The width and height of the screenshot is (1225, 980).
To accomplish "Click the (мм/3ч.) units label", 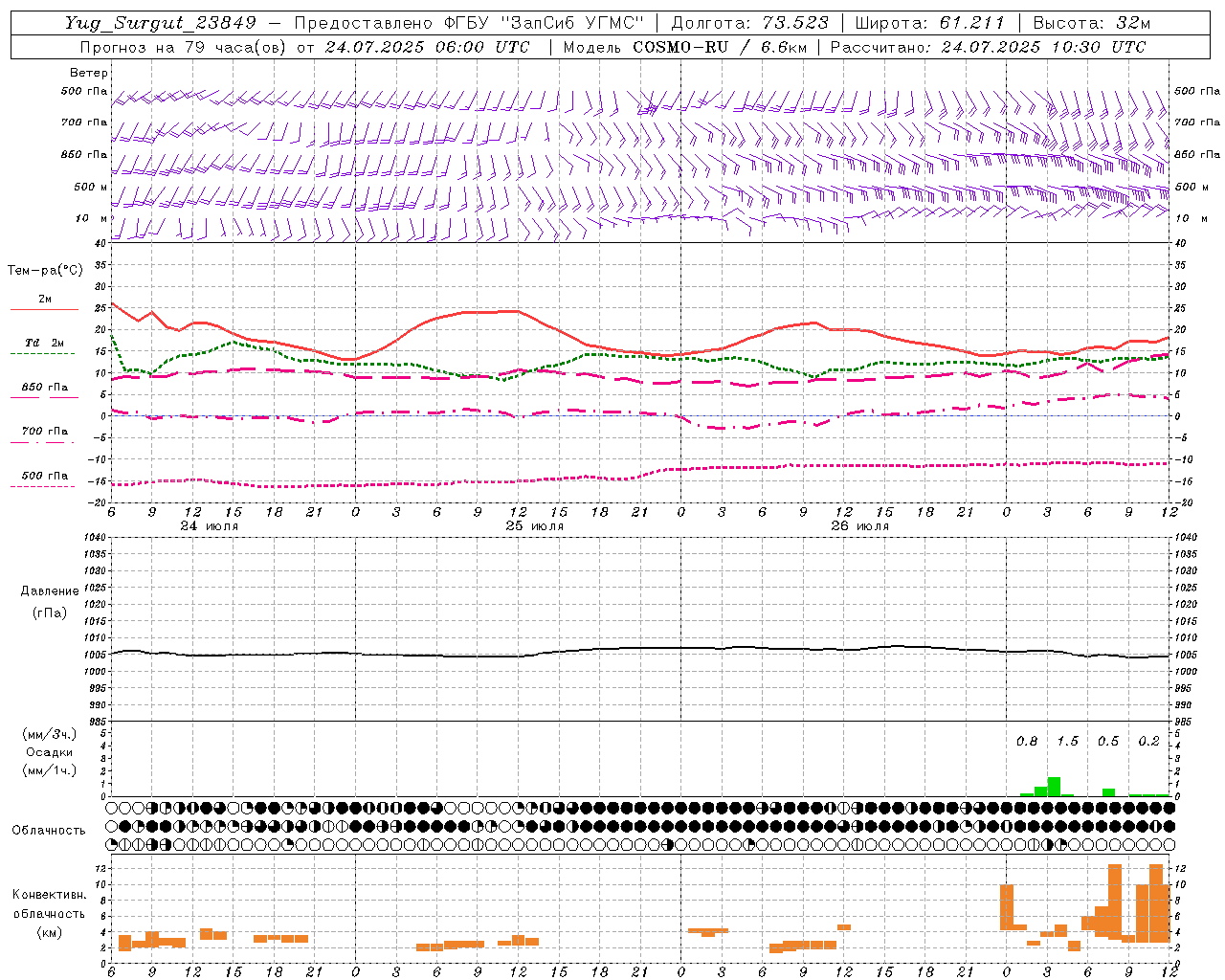I will (x=50, y=734).
